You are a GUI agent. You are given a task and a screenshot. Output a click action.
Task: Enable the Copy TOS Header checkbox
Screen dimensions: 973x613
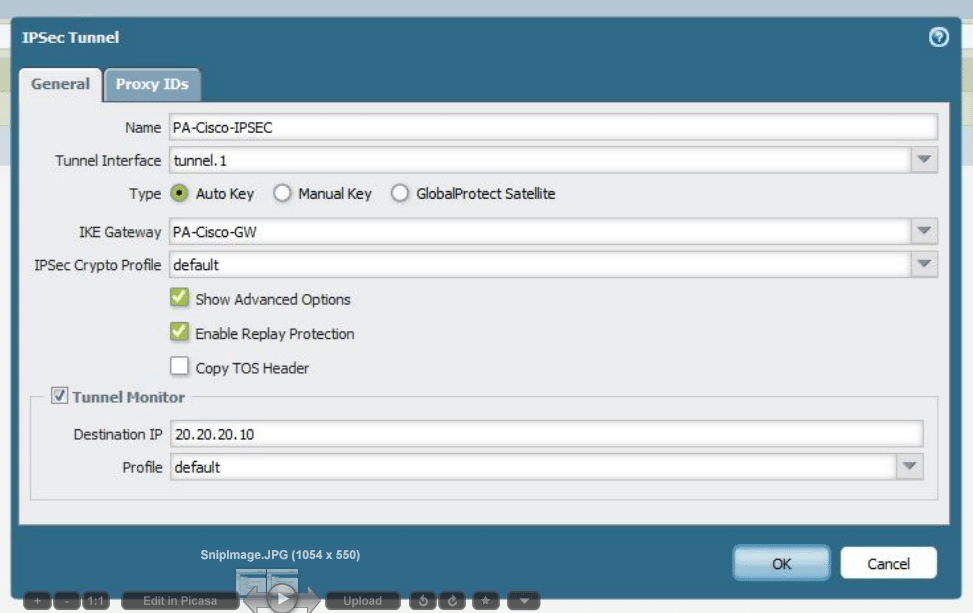click(180, 367)
